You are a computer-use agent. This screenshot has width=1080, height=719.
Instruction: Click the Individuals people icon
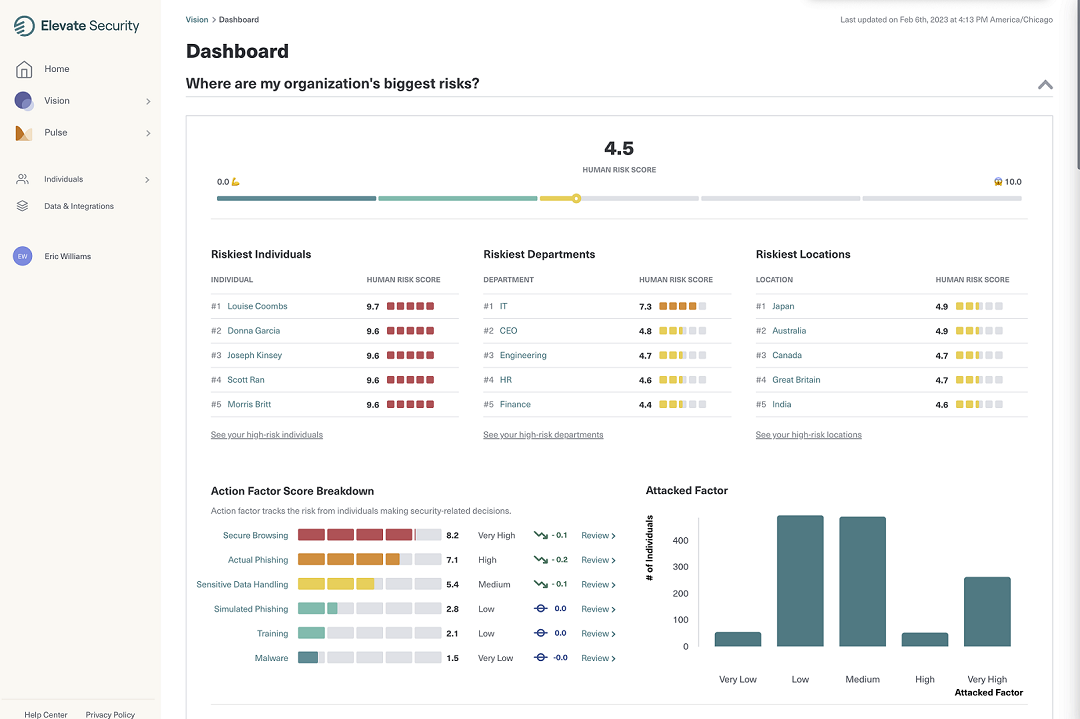coord(22,180)
